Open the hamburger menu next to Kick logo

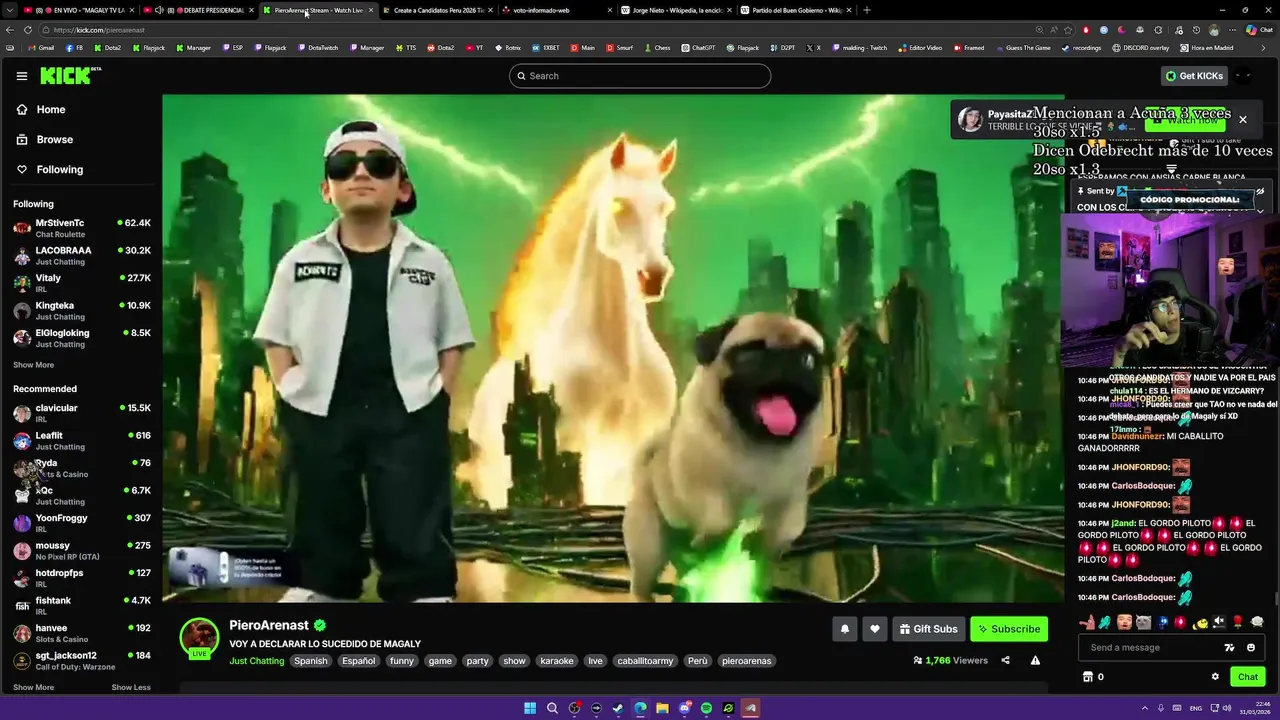22,76
